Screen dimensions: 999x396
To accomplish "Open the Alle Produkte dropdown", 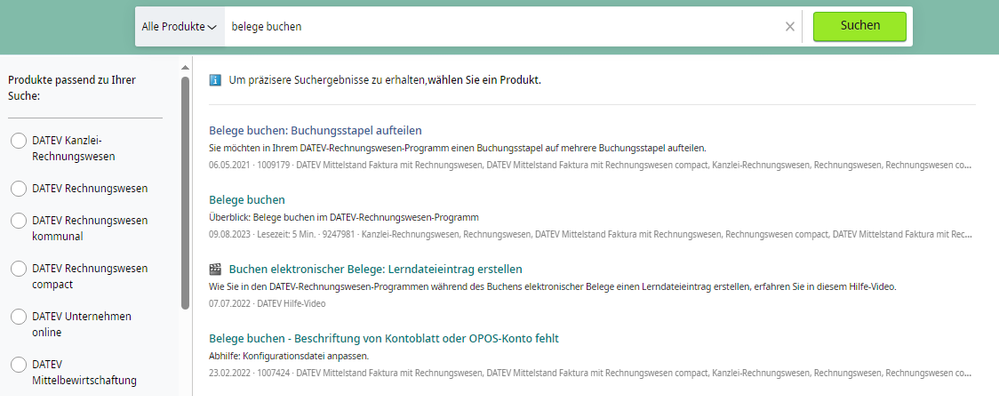I will (x=180, y=26).
